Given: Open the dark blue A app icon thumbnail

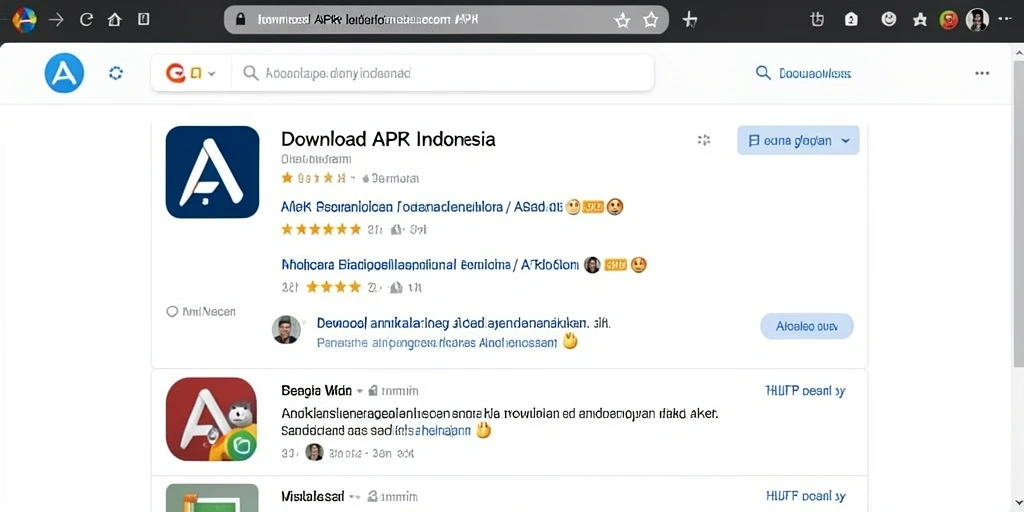Looking at the screenshot, I should [212, 172].
